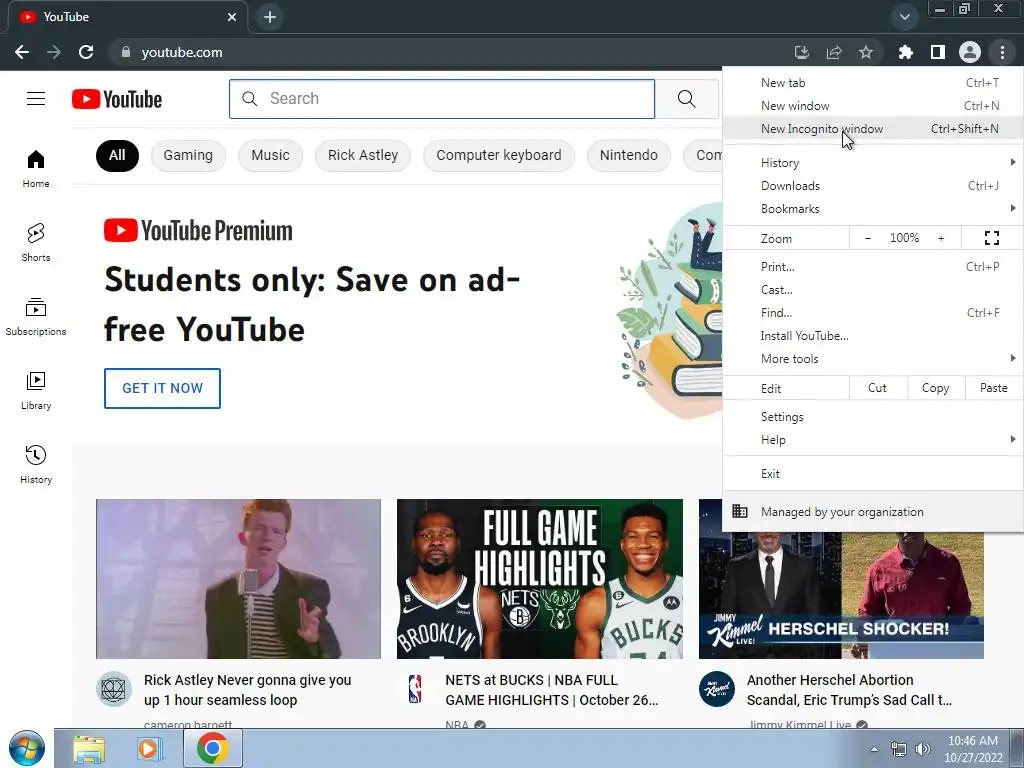This screenshot has height=768, width=1024.
Task: Expand the History submenu
Action: 872,163
